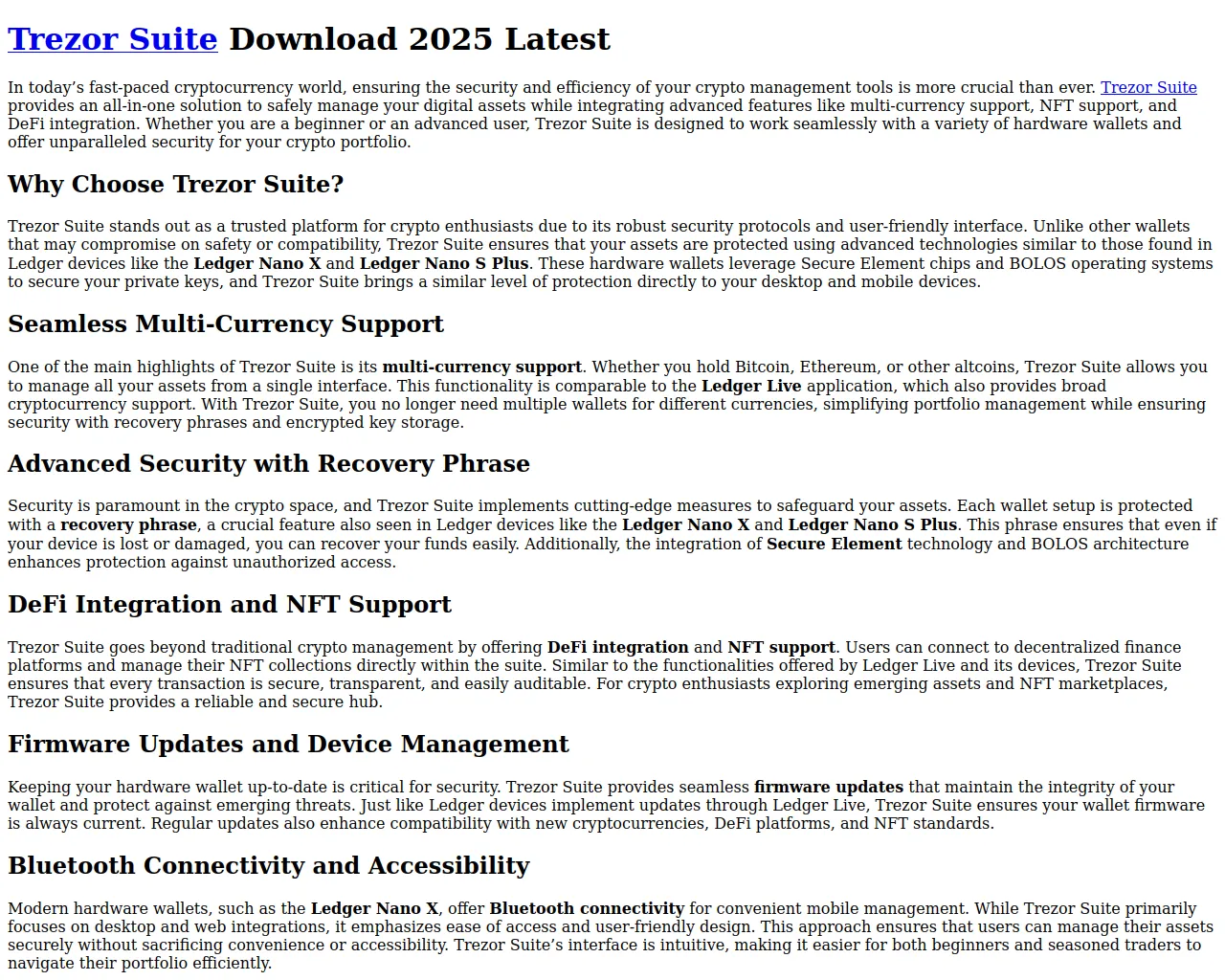Click the "Why Choose Trezor Suite?" heading
The height and width of the screenshot is (980, 1225).
coord(176,184)
